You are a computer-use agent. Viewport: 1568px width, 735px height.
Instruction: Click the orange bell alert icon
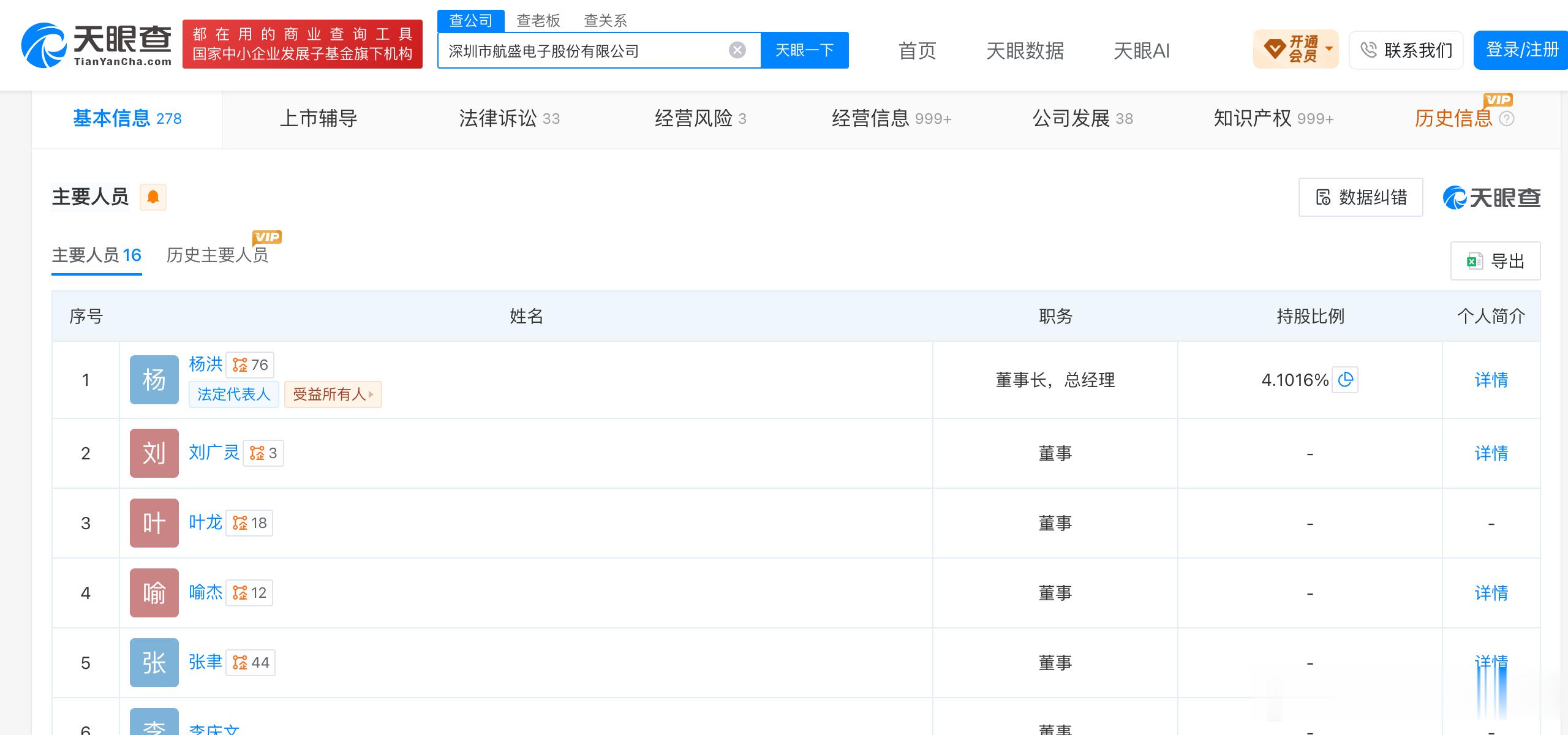[153, 197]
